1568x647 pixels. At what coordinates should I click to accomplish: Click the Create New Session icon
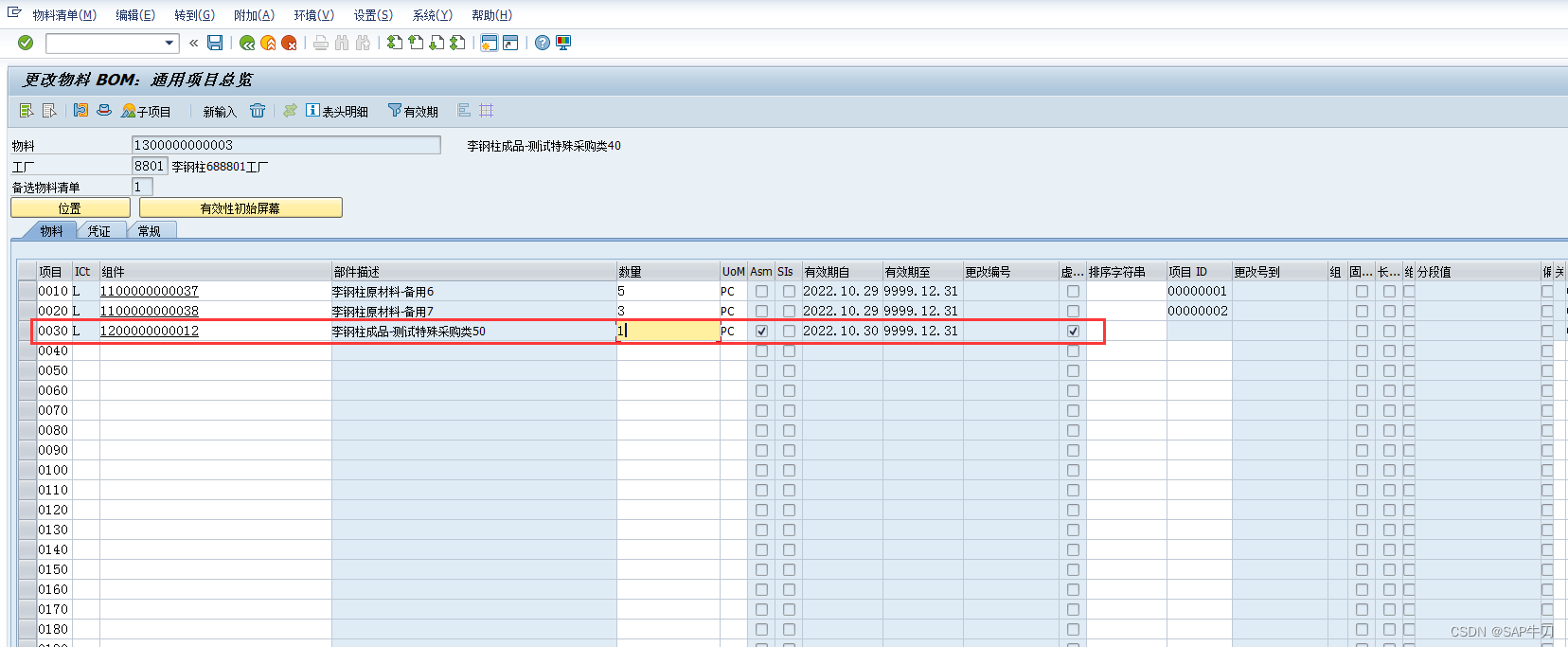point(490,43)
